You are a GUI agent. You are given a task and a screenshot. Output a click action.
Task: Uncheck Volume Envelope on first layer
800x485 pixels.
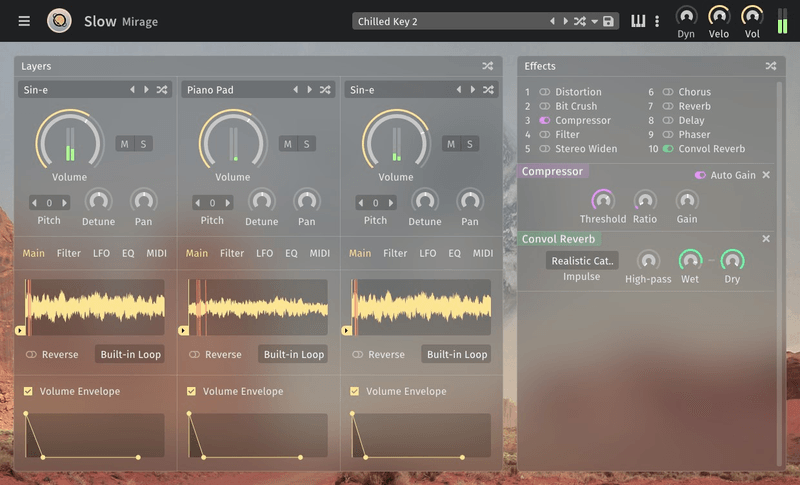point(28,391)
